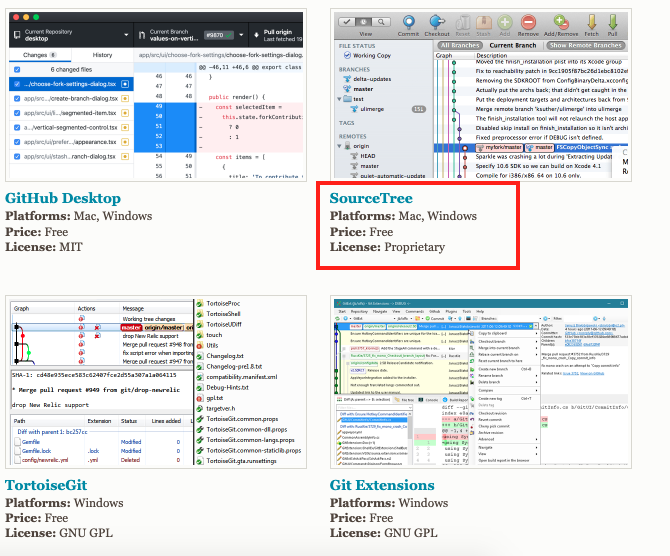The width and height of the screenshot is (670, 556).
Task: Click the myfork/master tag in SourceTree
Action: [x=500, y=147]
